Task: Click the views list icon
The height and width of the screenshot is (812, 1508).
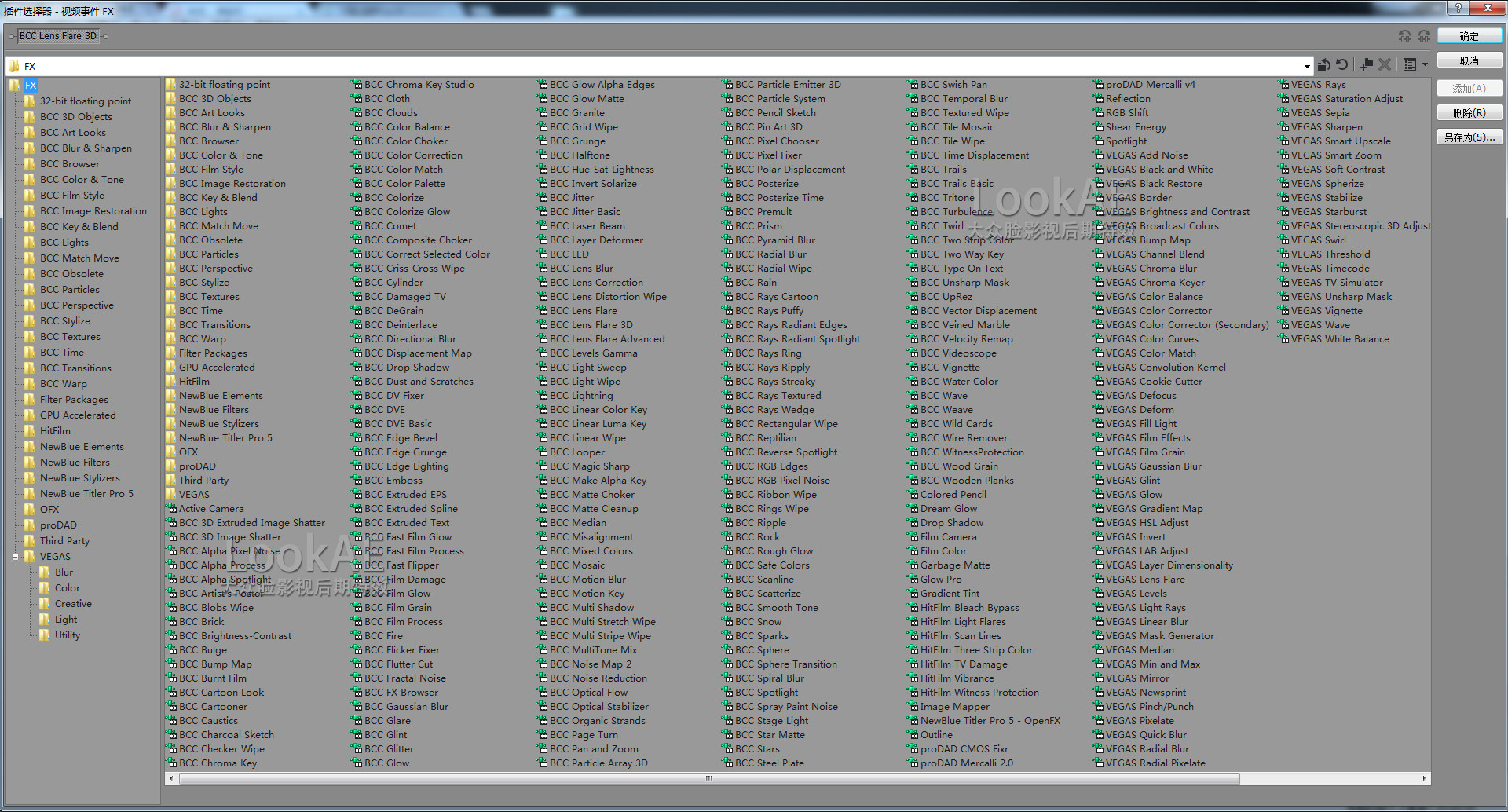Action: (1410, 65)
